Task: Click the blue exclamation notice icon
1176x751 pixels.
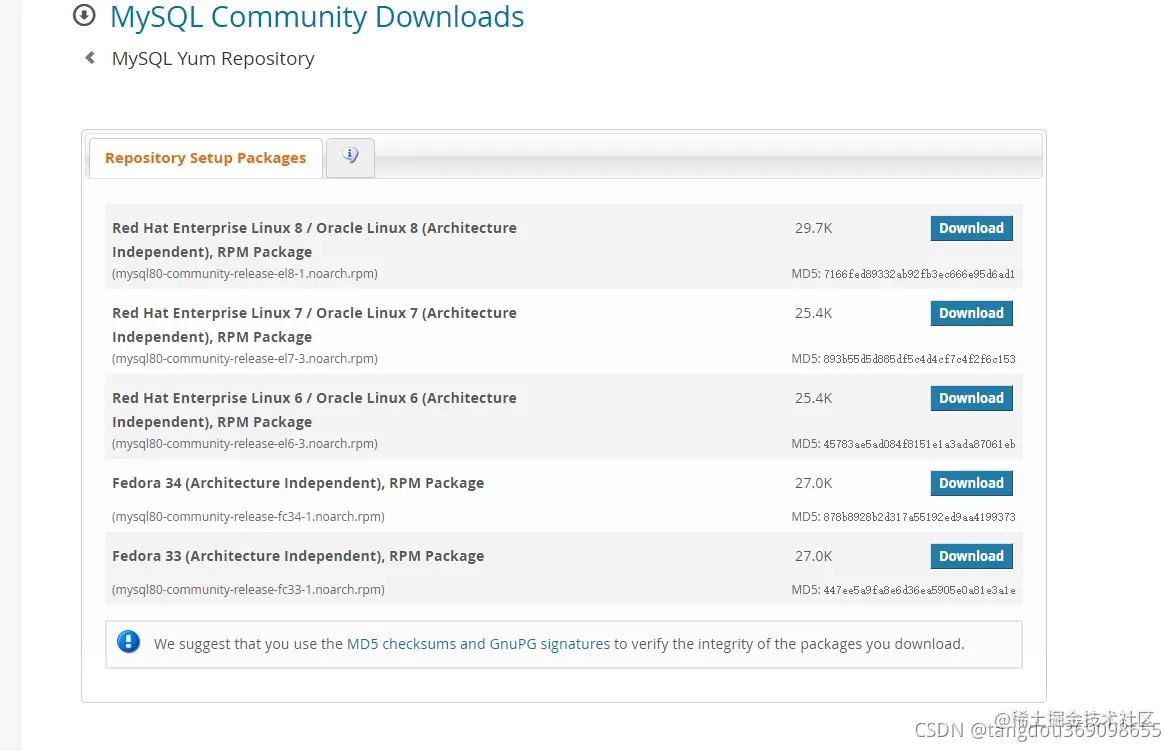Action: click(x=128, y=642)
